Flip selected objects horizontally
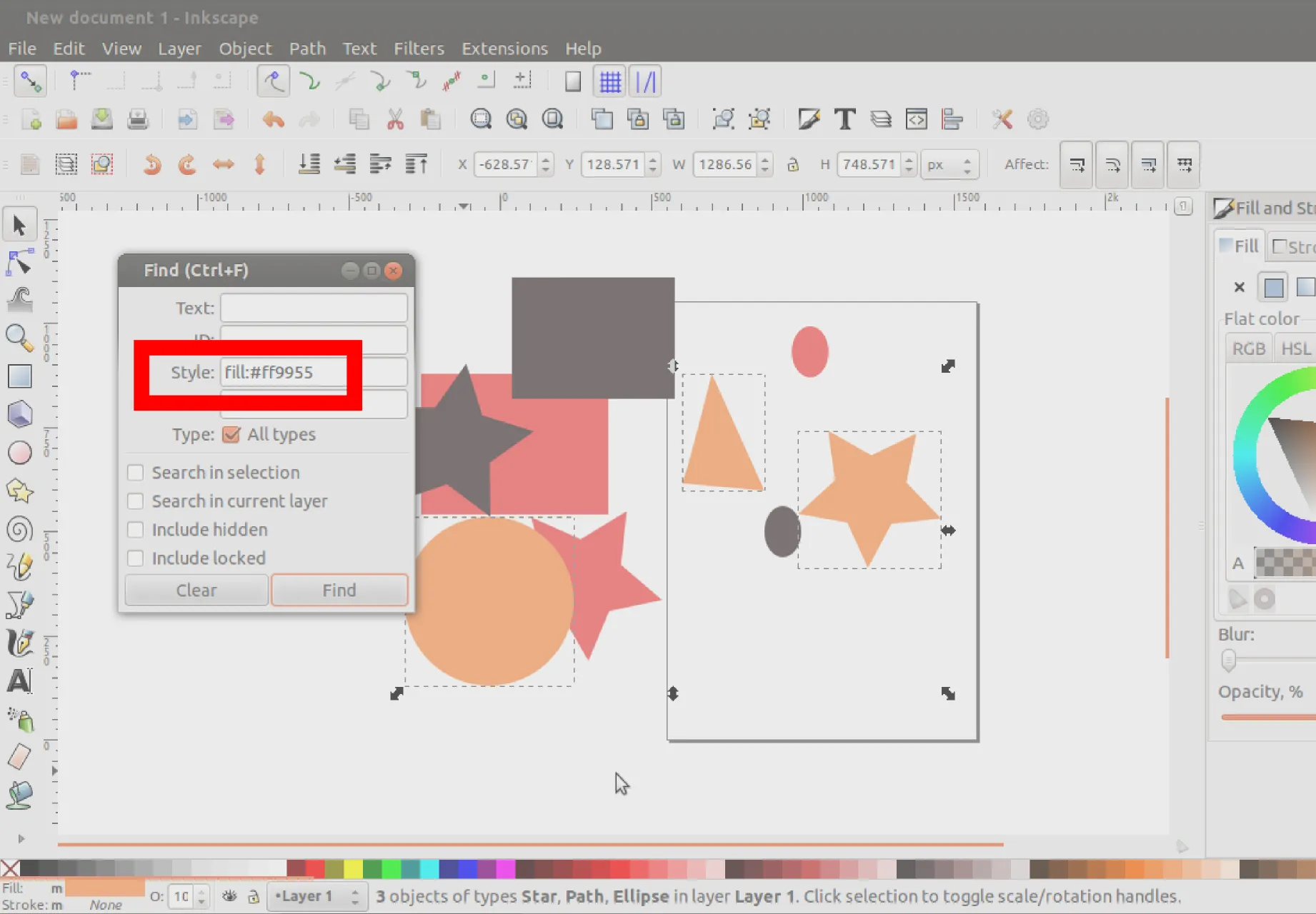The height and width of the screenshot is (914, 1316). tap(223, 165)
